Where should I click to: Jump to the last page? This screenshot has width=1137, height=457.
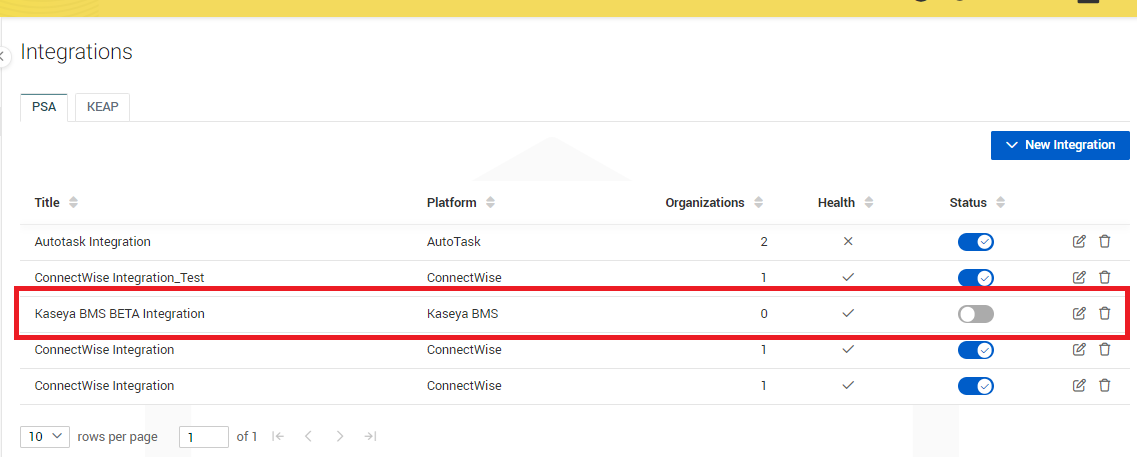click(370, 436)
